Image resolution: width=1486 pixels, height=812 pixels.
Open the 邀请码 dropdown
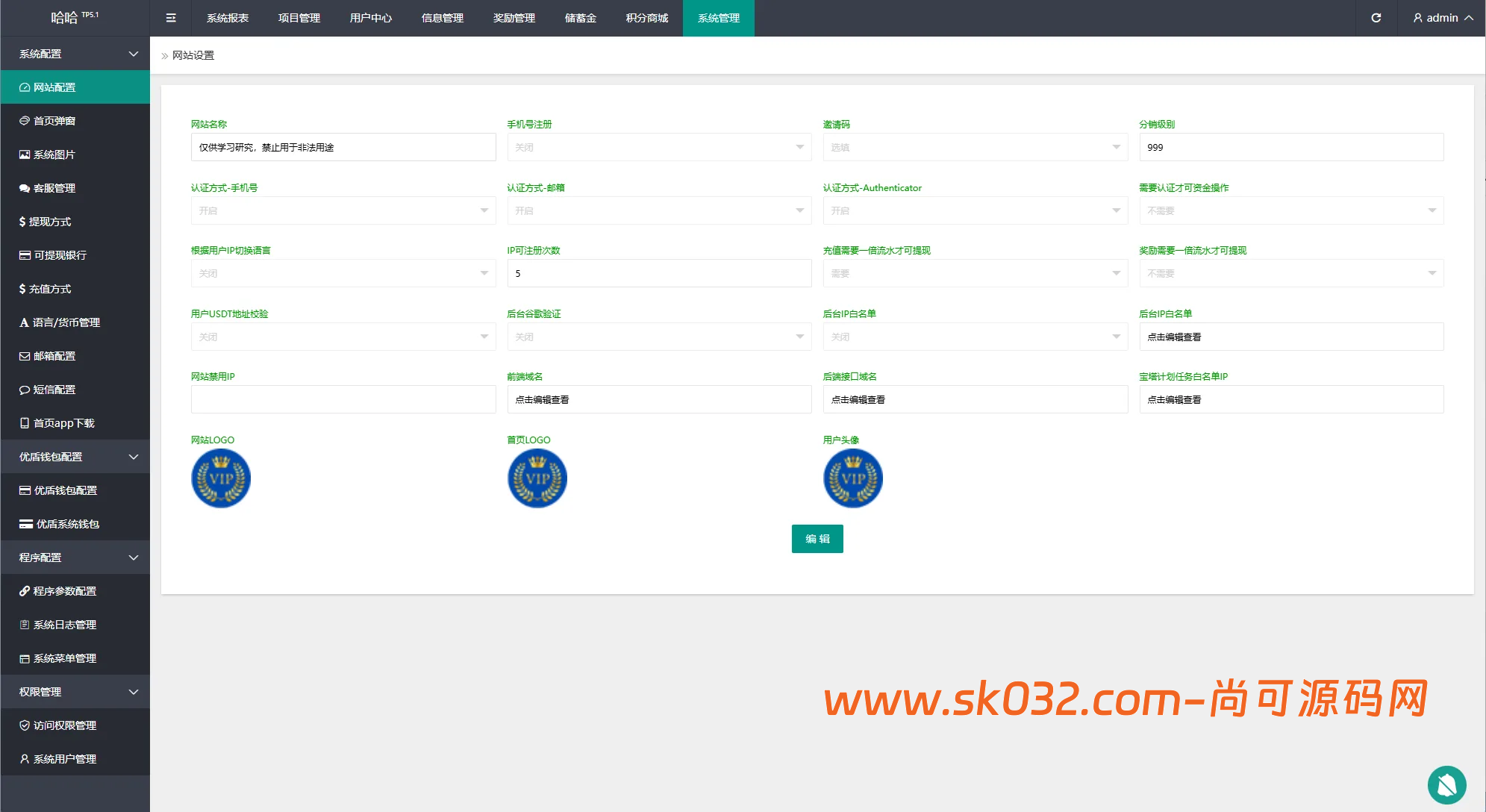tap(975, 147)
